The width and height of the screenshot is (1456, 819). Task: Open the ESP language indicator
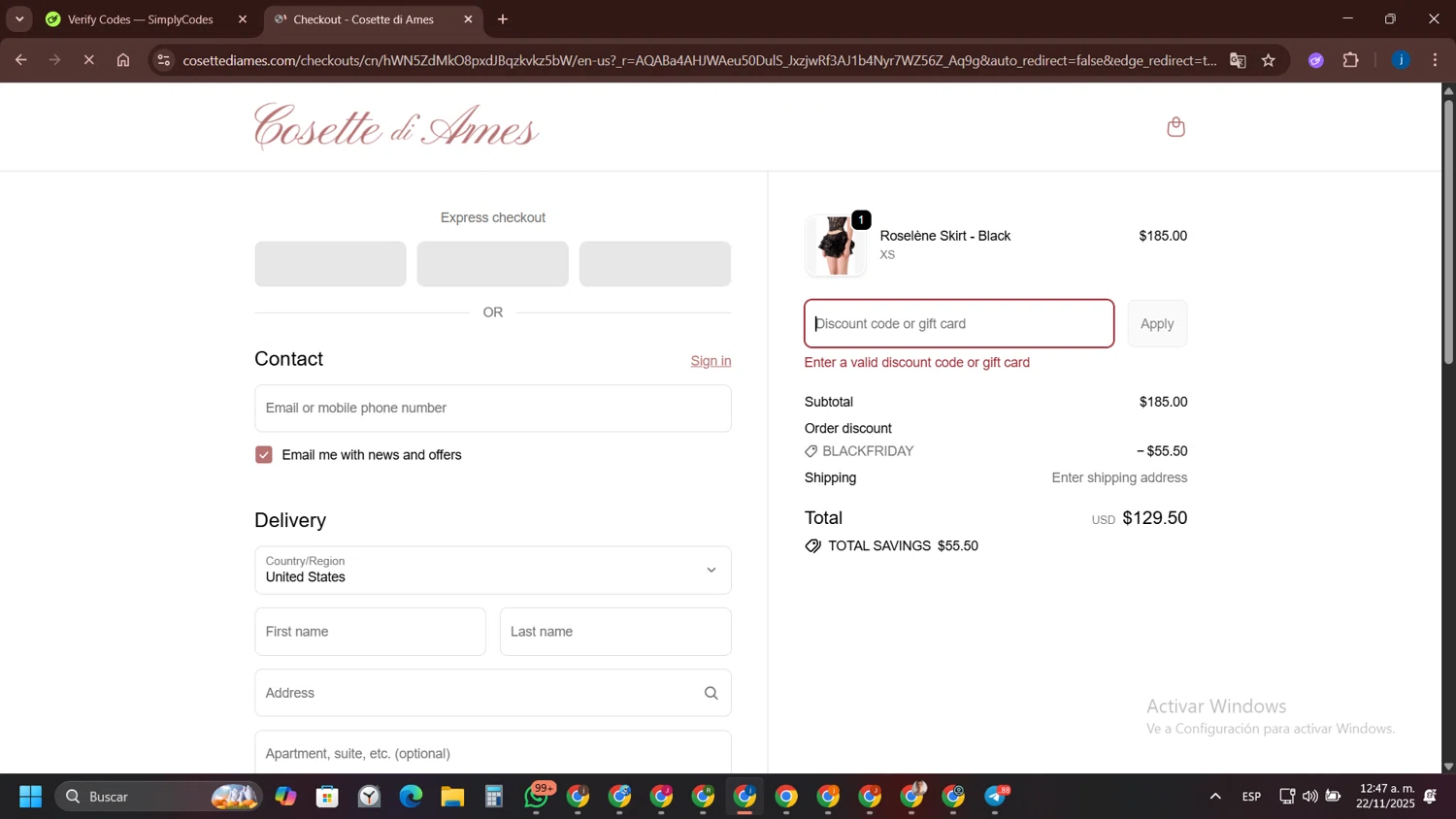point(1251,797)
